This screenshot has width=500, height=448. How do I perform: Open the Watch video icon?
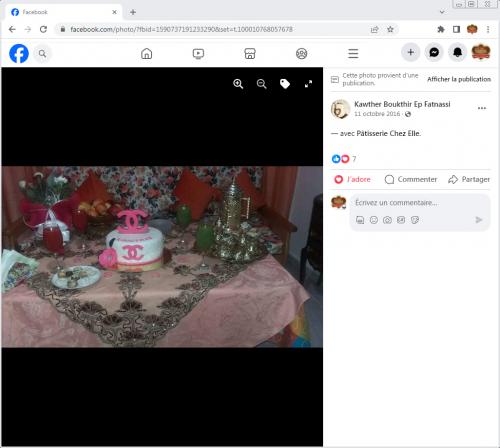198,53
